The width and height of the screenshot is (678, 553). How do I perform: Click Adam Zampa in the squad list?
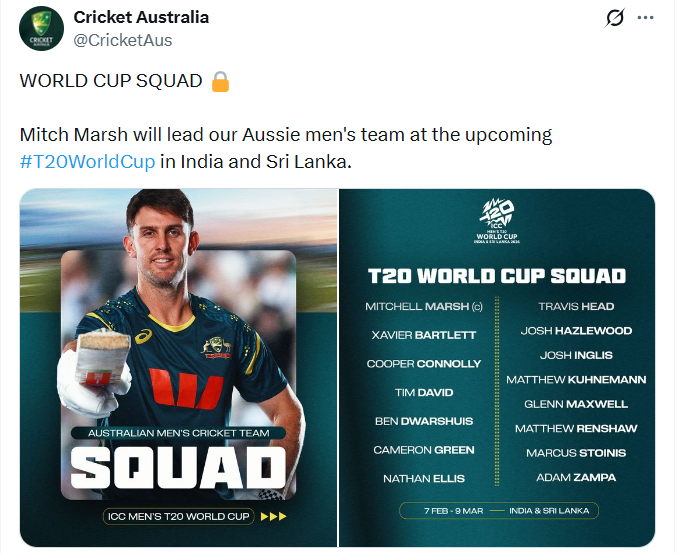(x=576, y=477)
